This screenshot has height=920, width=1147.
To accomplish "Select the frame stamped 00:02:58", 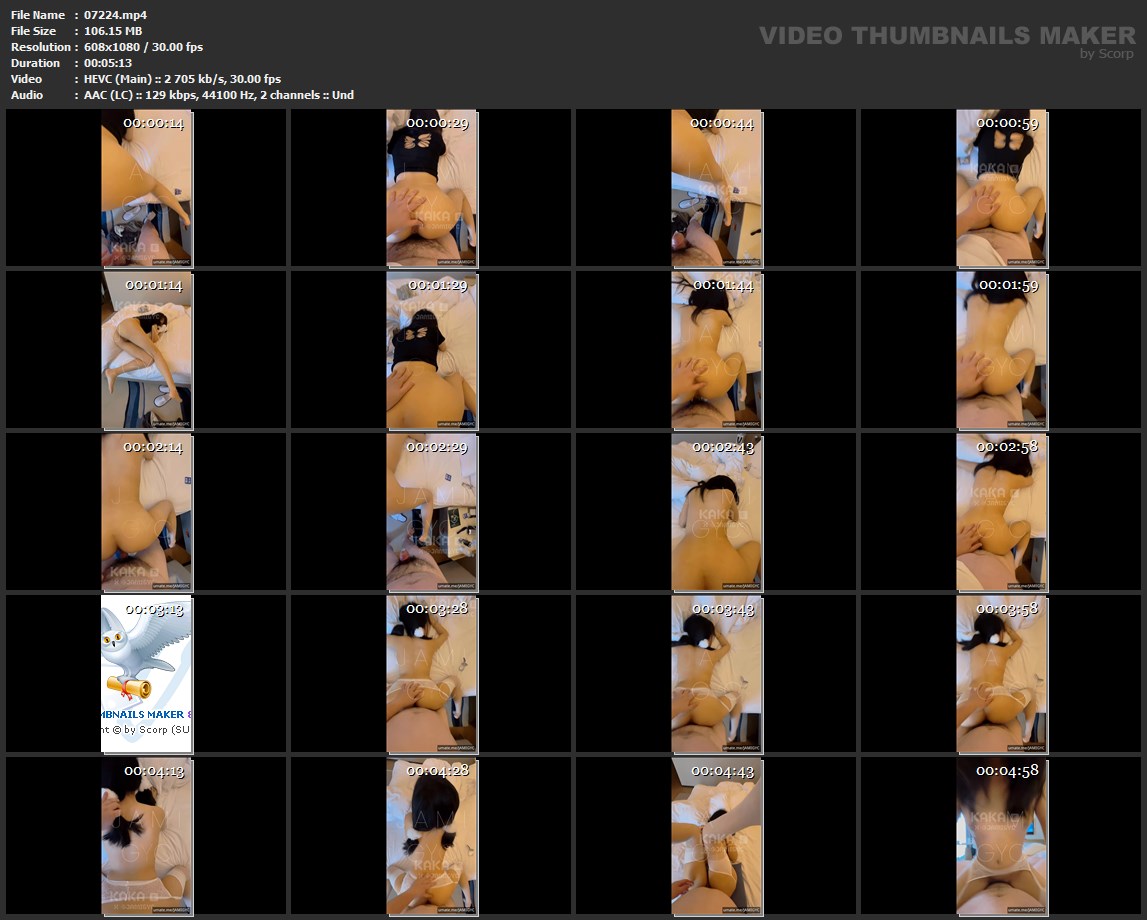I will 1001,511.
